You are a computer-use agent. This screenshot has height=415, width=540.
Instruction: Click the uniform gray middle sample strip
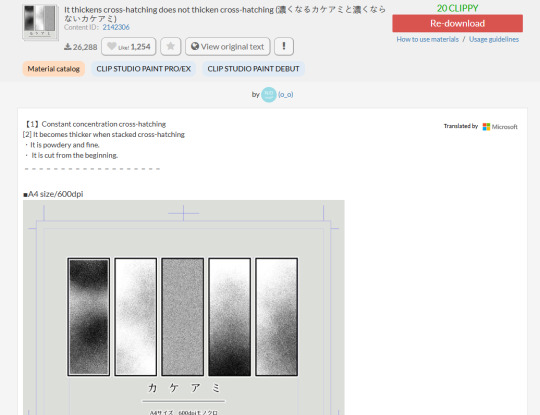tap(183, 317)
